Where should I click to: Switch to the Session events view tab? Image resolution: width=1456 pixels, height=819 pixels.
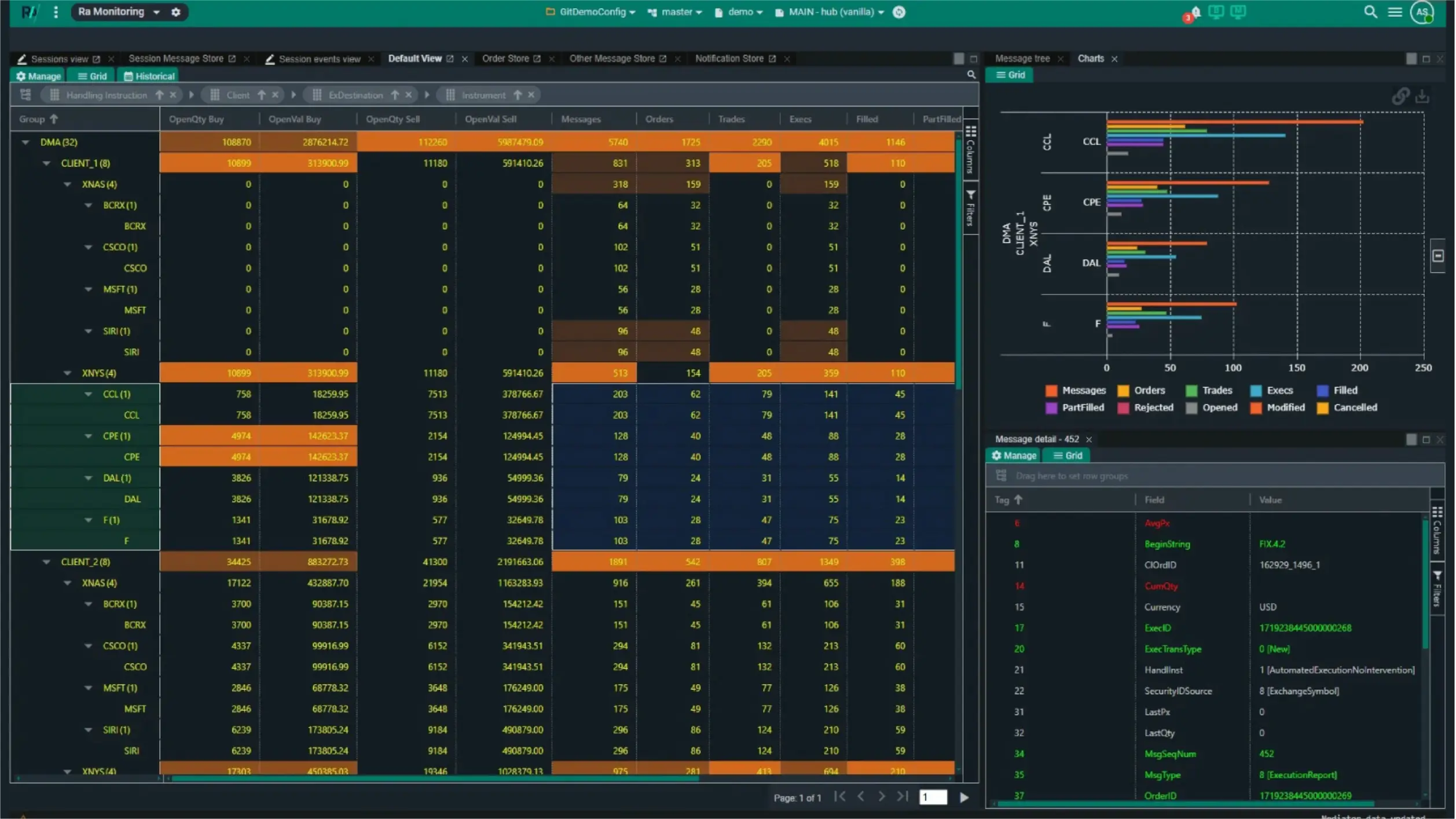pyautogui.click(x=319, y=59)
